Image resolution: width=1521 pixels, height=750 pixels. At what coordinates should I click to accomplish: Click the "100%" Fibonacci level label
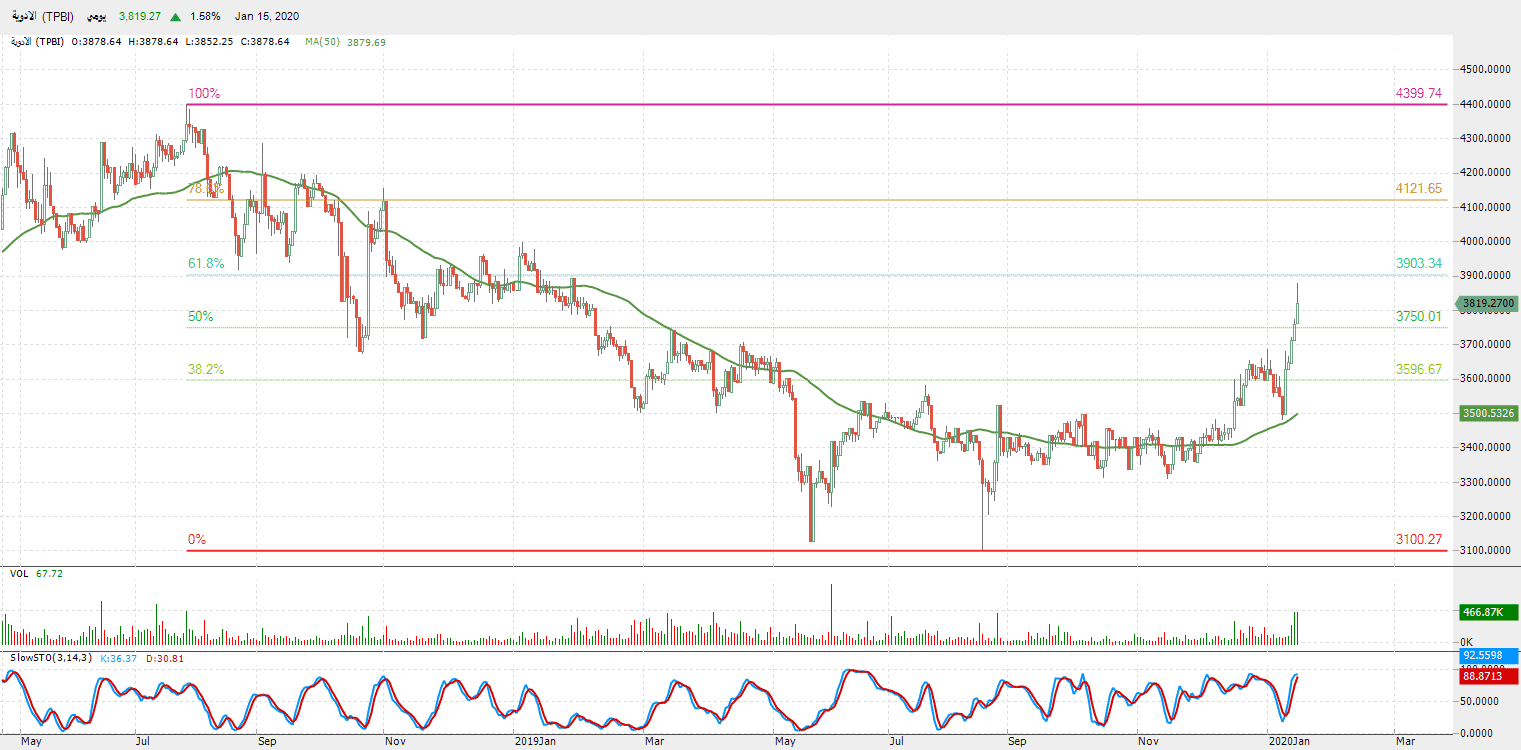tap(204, 94)
